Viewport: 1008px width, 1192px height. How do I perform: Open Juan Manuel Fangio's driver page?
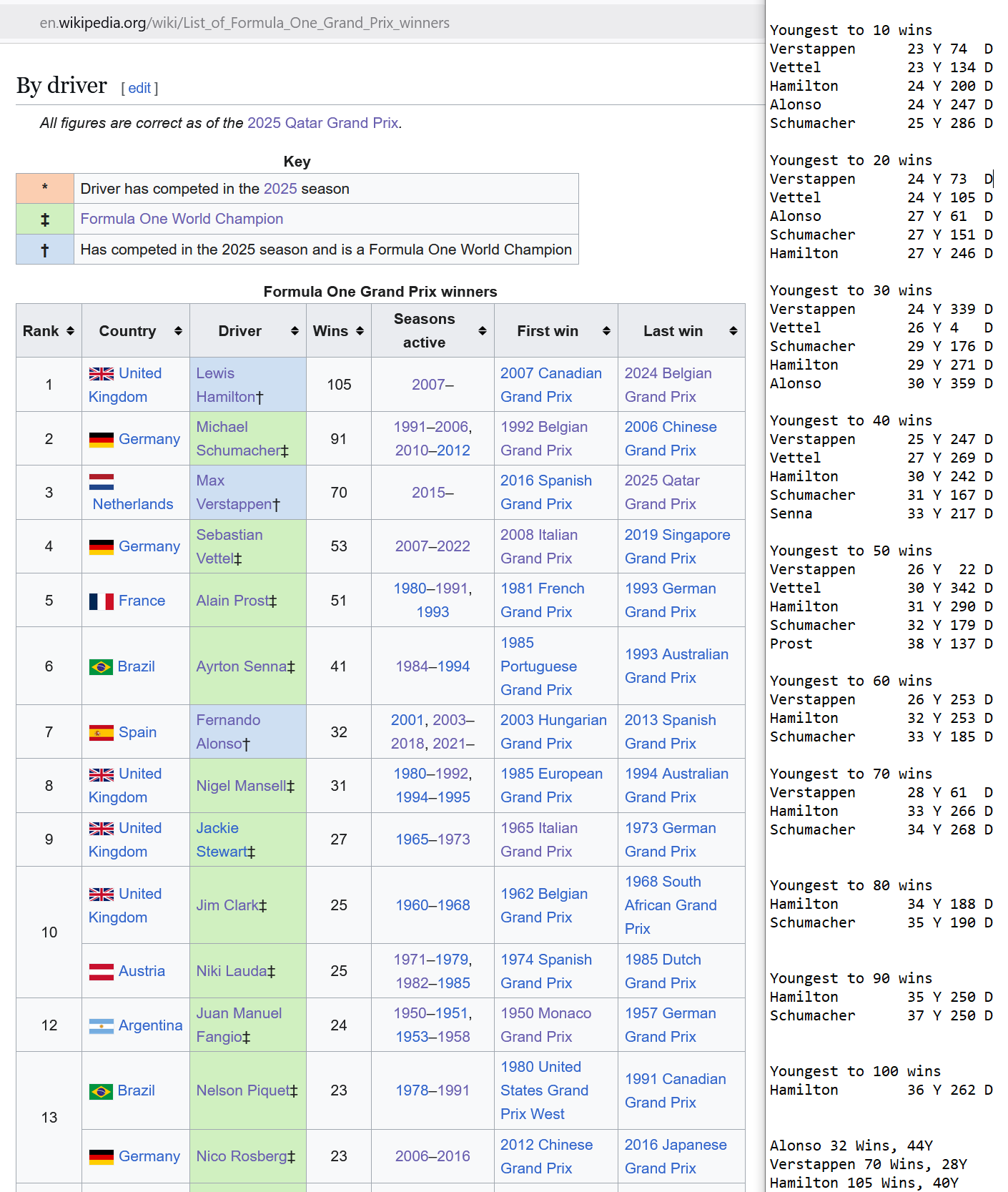pyautogui.click(x=239, y=1025)
